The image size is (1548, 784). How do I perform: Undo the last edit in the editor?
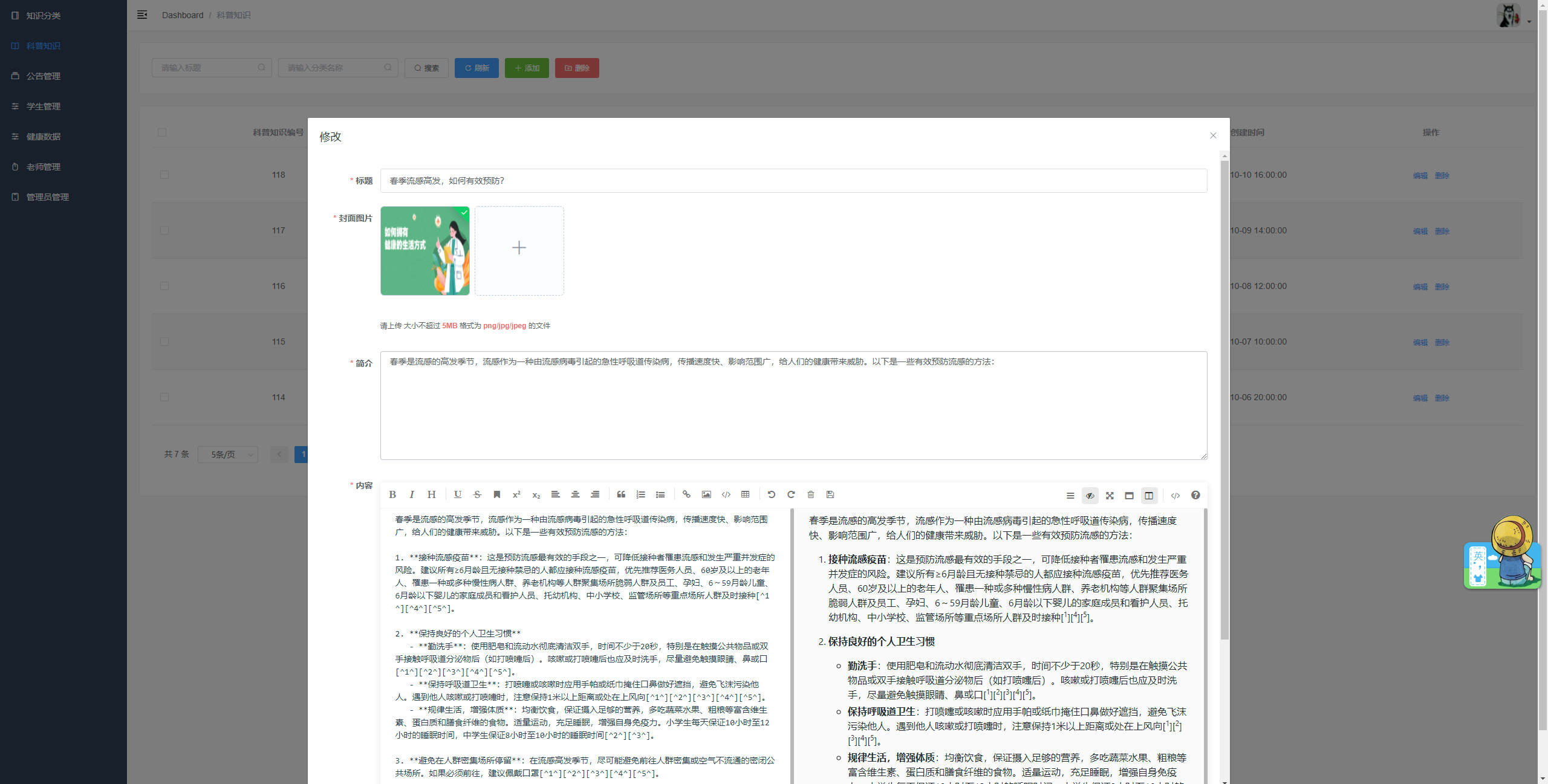[x=772, y=494]
